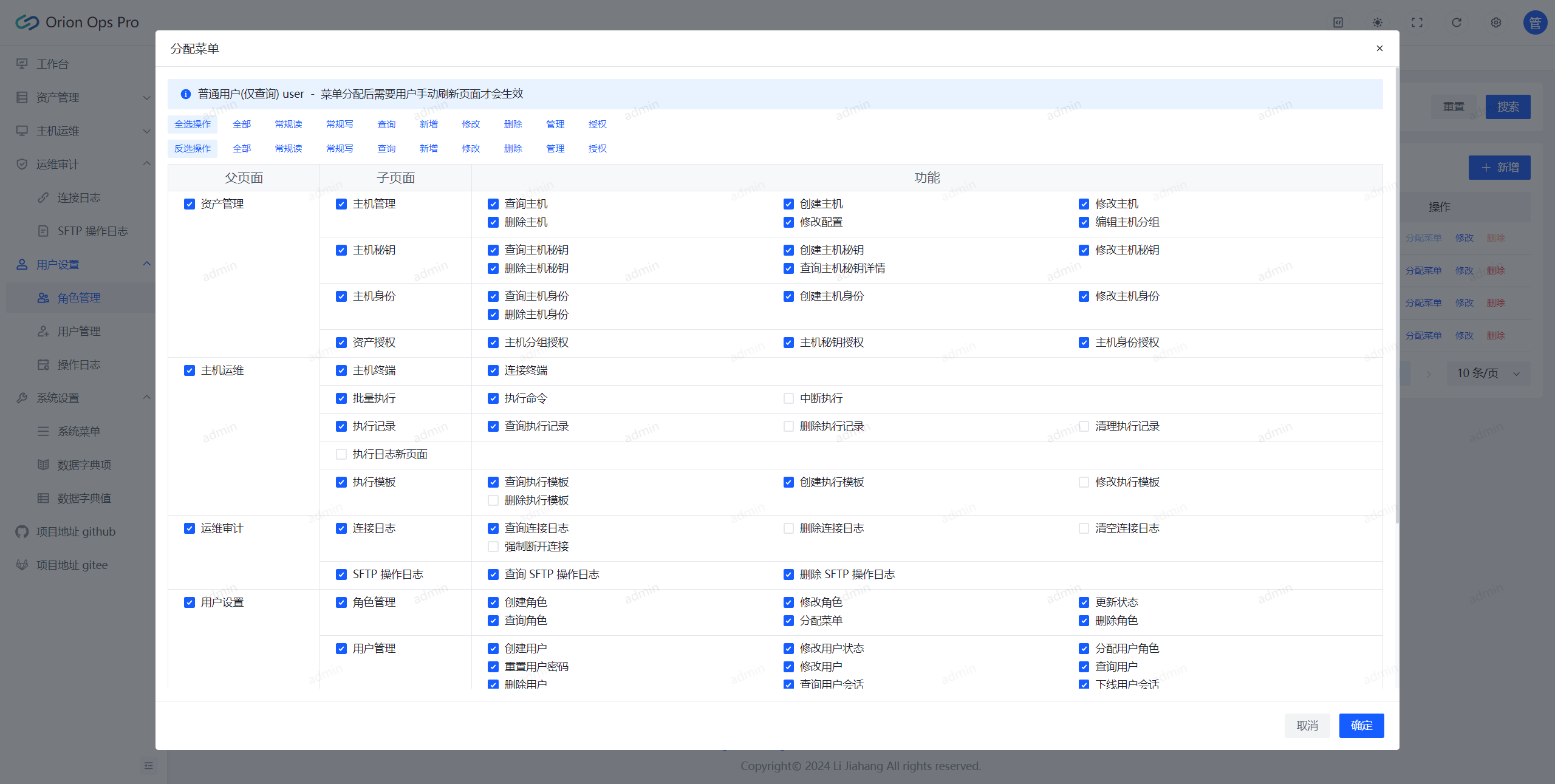Image resolution: width=1555 pixels, height=784 pixels.
Task: Enable the 中断执行 checkbox
Action: 788,398
